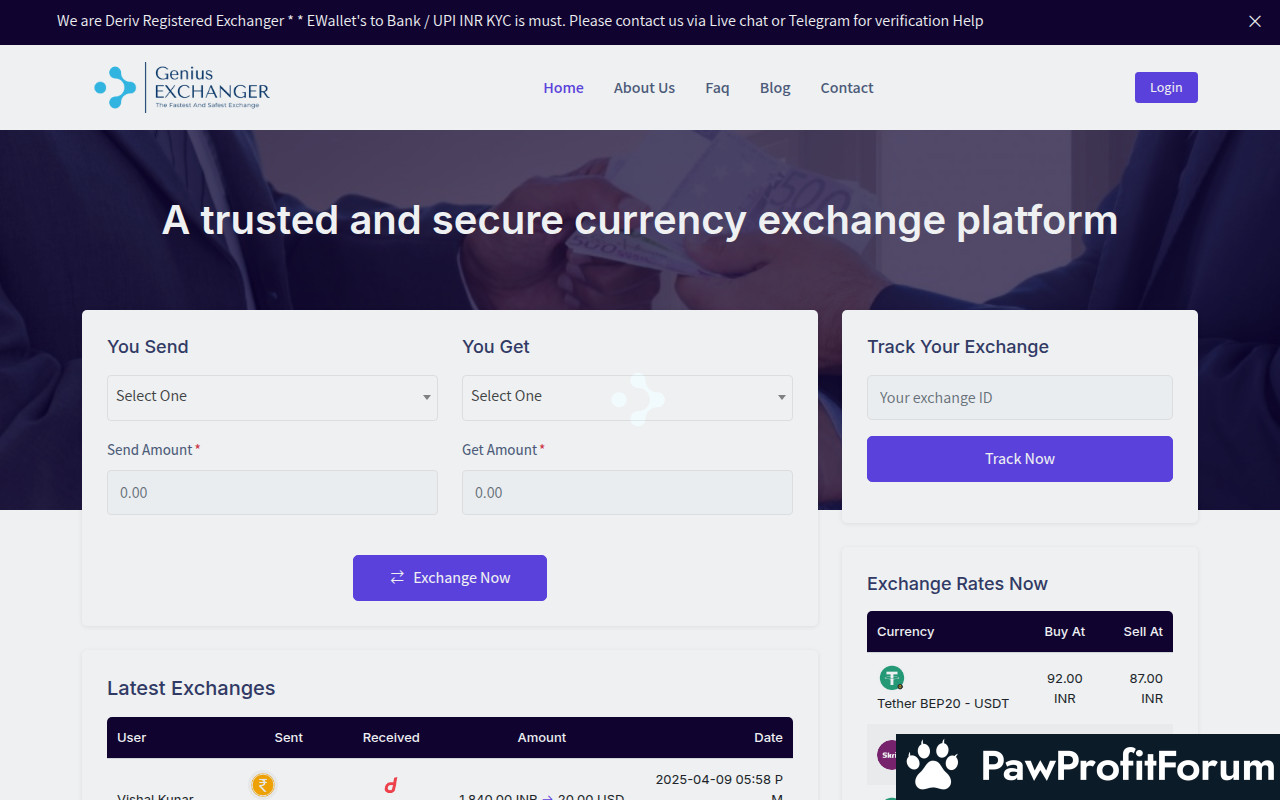This screenshot has width=1280, height=800.
Task: Click the Your exchange ID field
Action: [x=1019, y=398]
